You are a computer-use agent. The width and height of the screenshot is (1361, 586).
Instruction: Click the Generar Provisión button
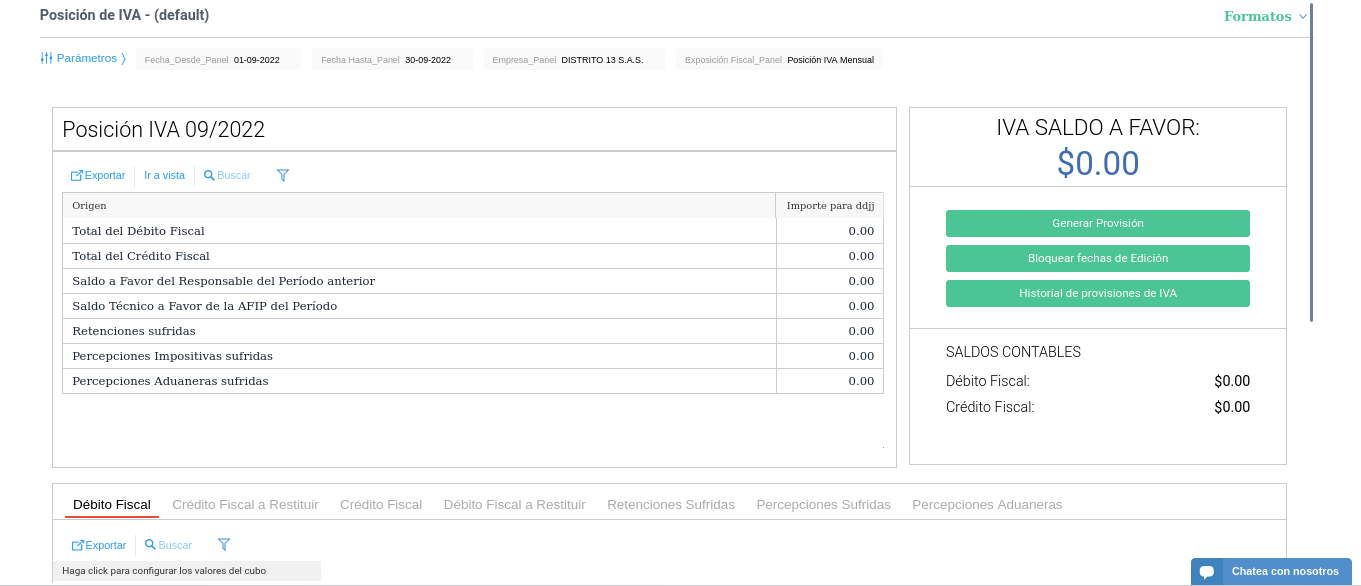pos(1097,223)
